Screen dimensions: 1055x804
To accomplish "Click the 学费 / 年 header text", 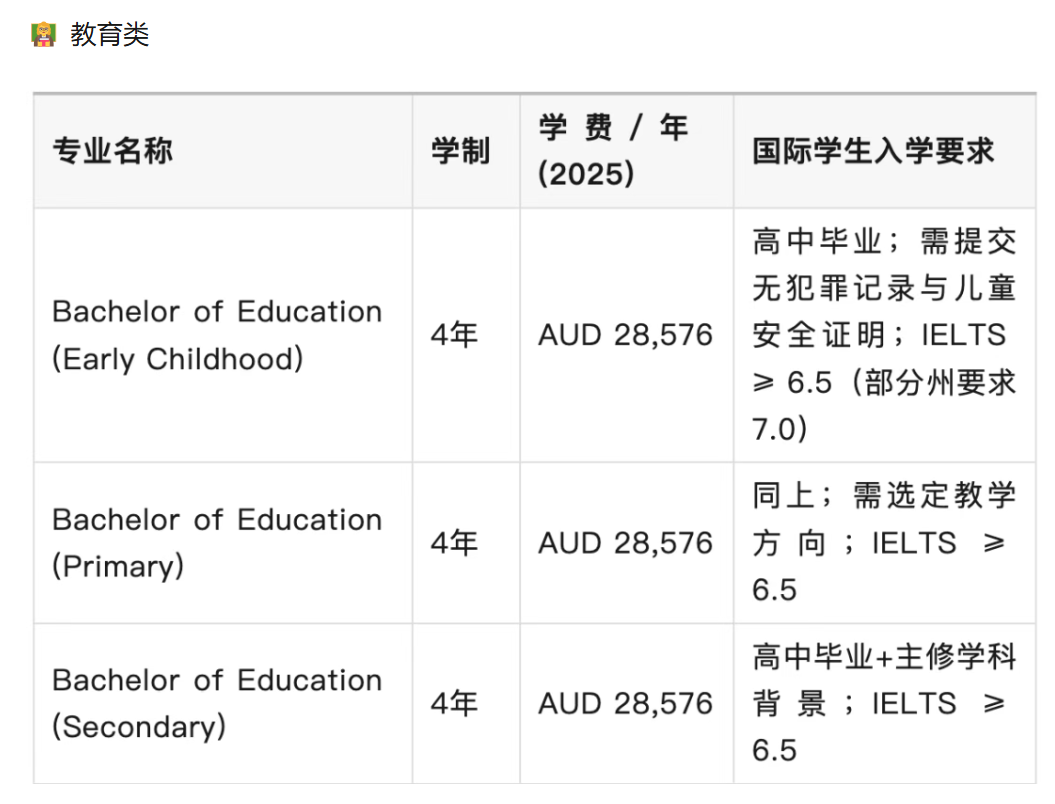I will point(613,128).
